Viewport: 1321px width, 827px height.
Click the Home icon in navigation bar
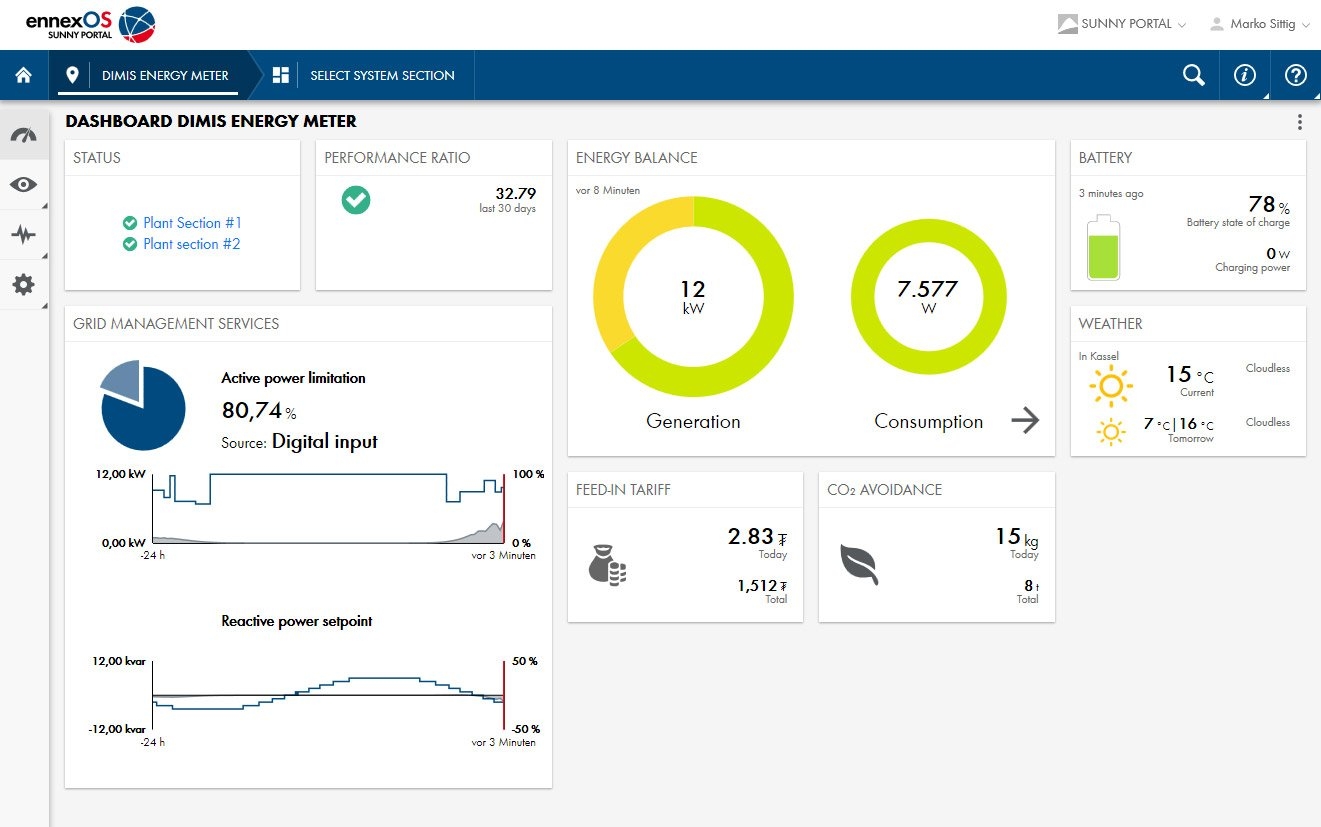click(24, 75)
